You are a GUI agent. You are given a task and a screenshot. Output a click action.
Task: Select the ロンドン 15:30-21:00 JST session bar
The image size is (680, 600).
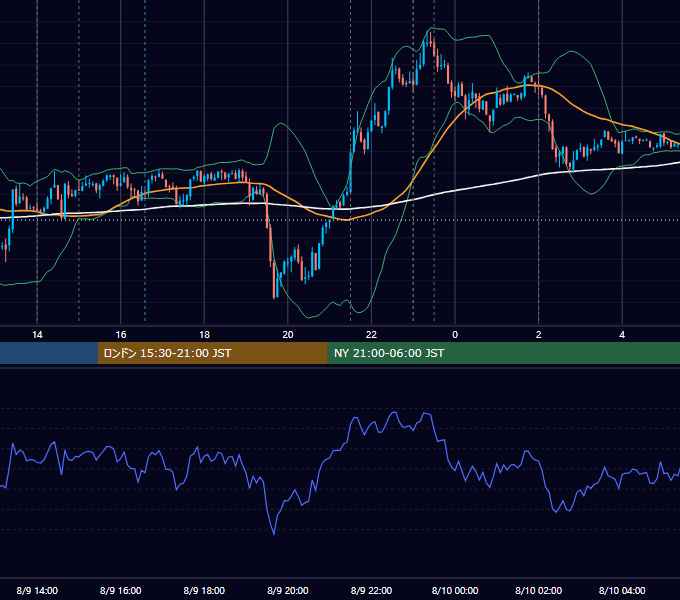212,353
